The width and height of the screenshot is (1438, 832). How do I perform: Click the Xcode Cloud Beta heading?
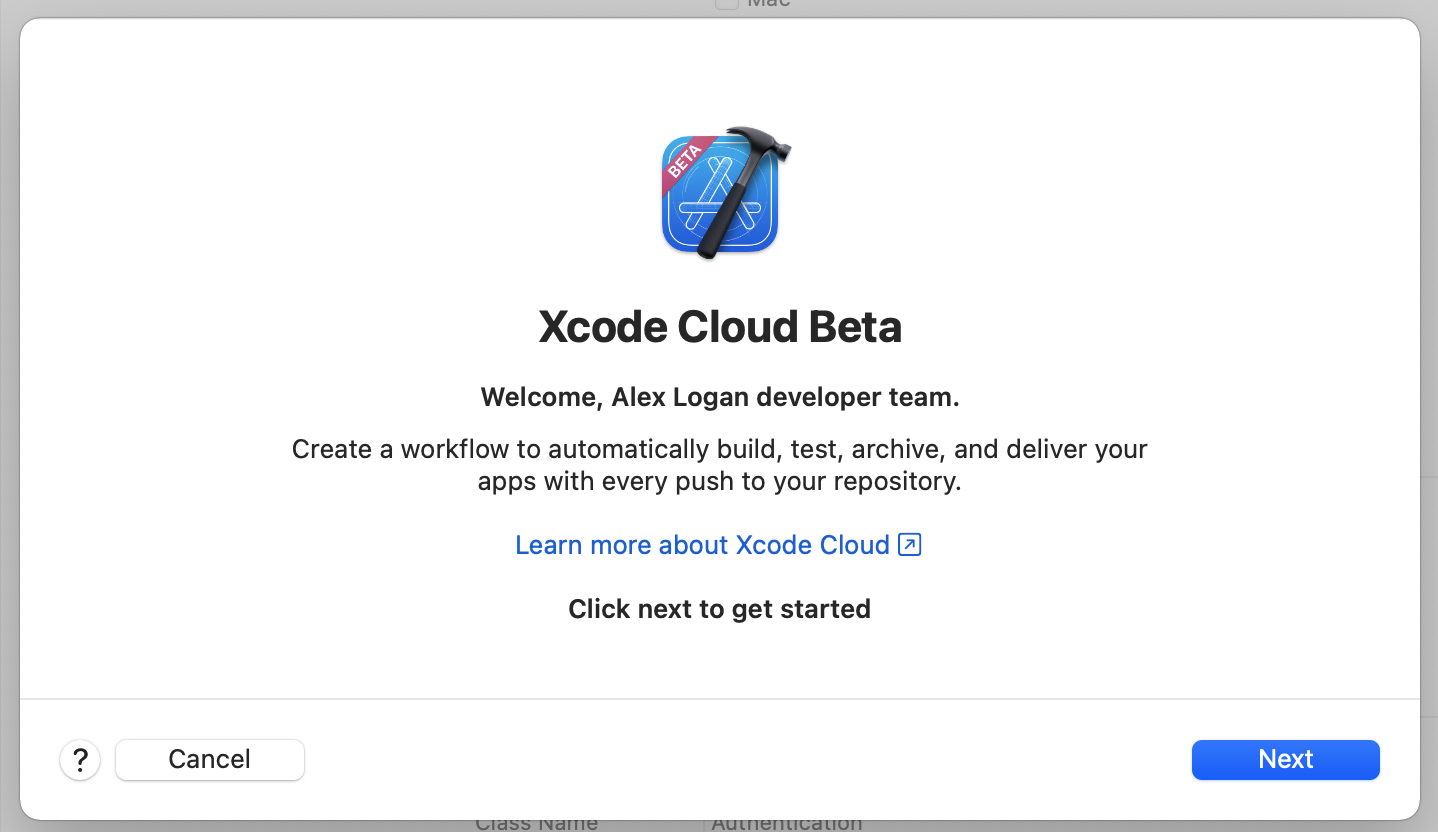point(720,327)
